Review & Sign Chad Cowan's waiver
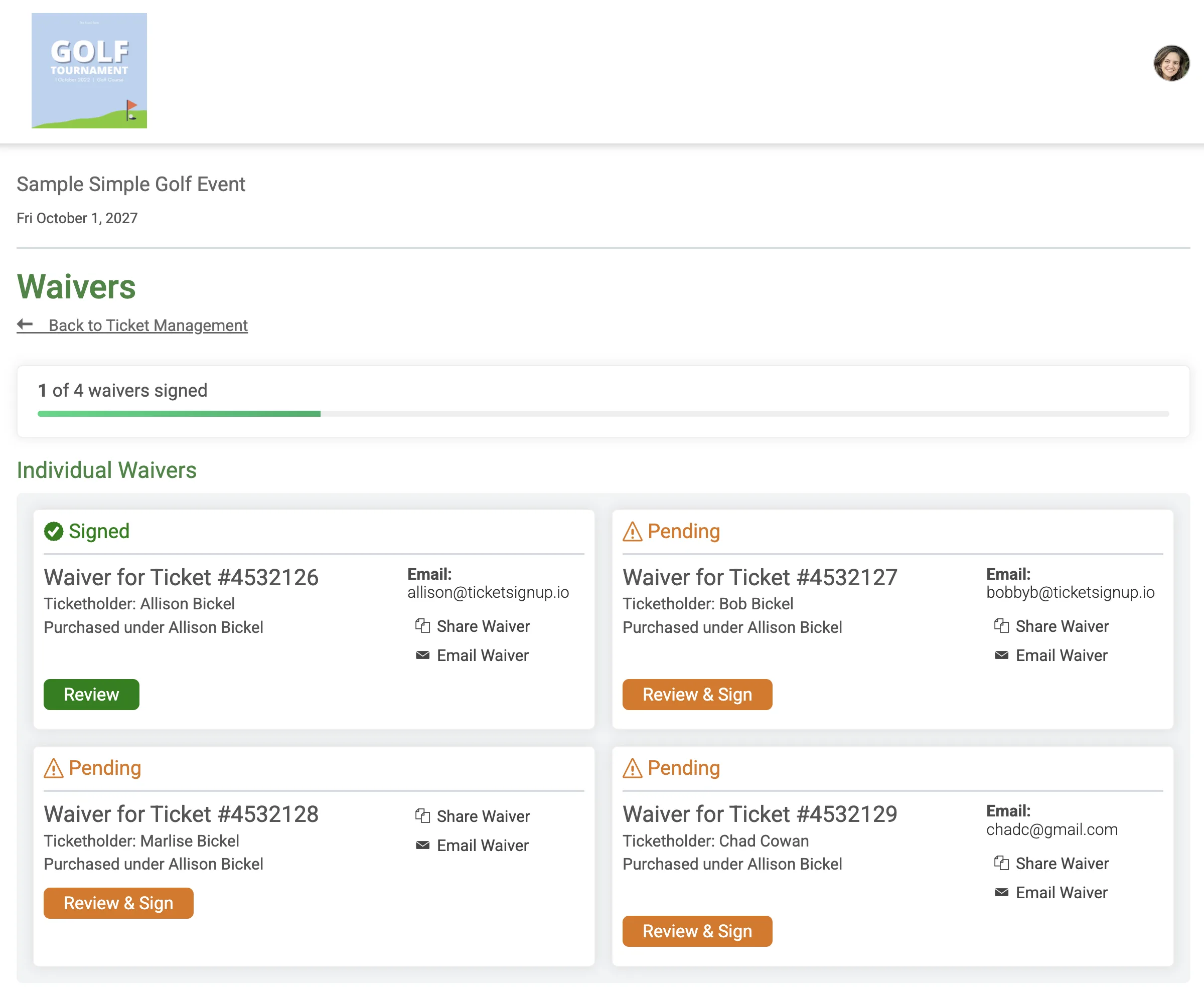This screenshot has width=1204, height=1003. point(697,931)
